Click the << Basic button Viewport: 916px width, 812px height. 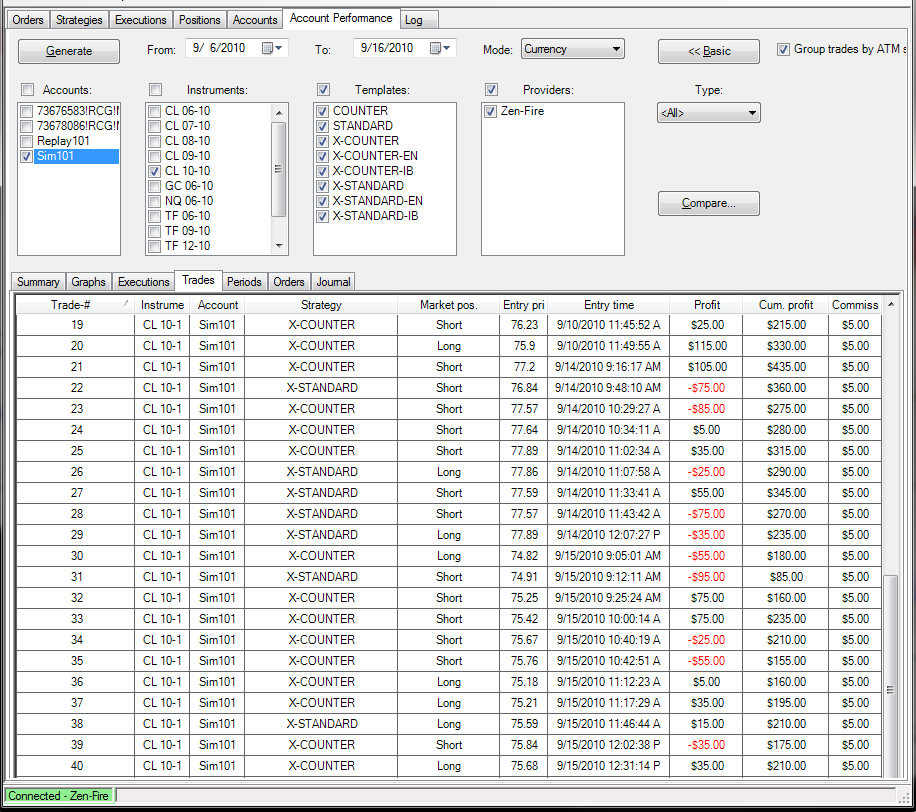pos(708,51)
